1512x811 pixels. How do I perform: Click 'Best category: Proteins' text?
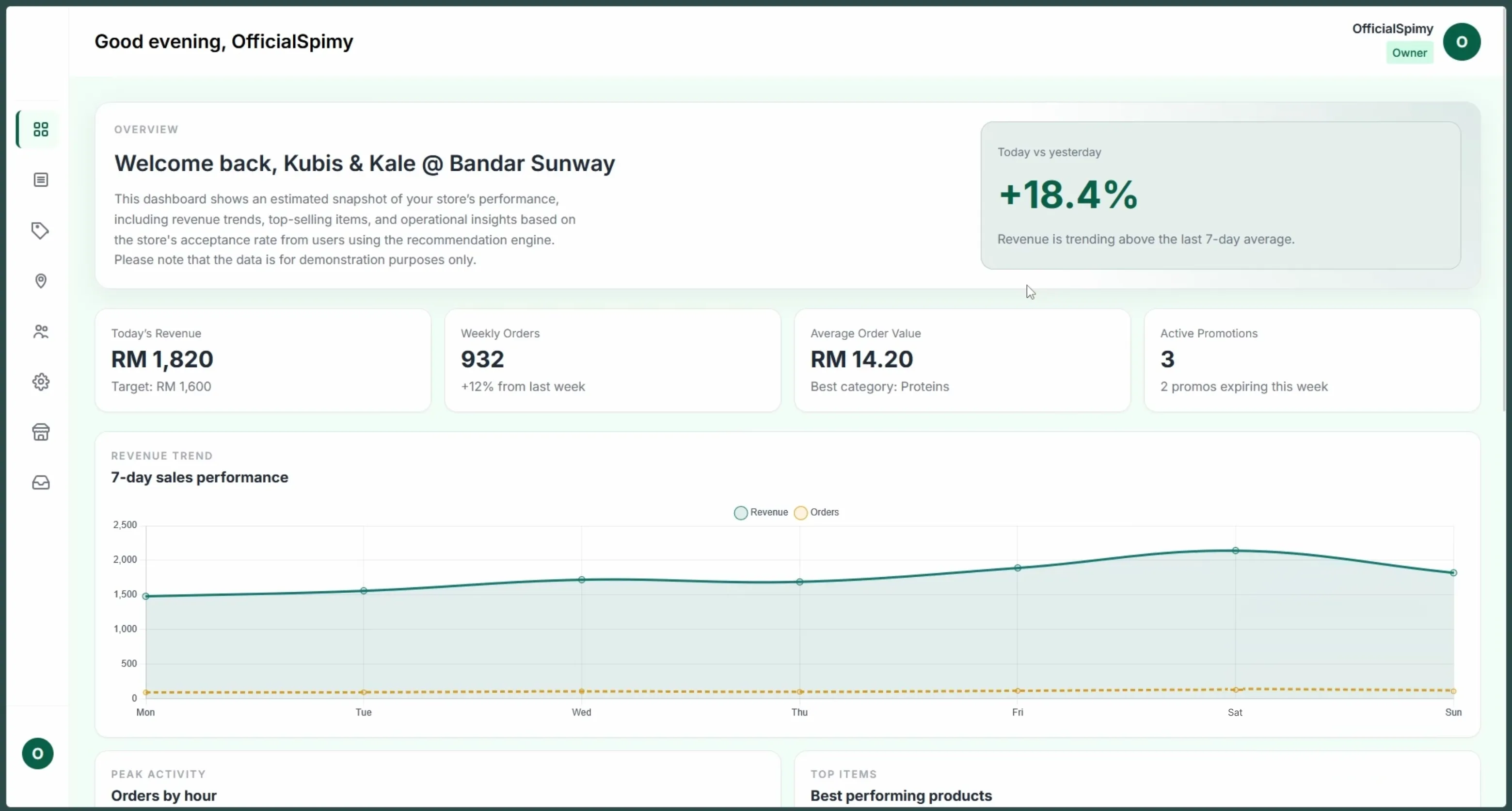pyautogui.click(x=879, y=387)
